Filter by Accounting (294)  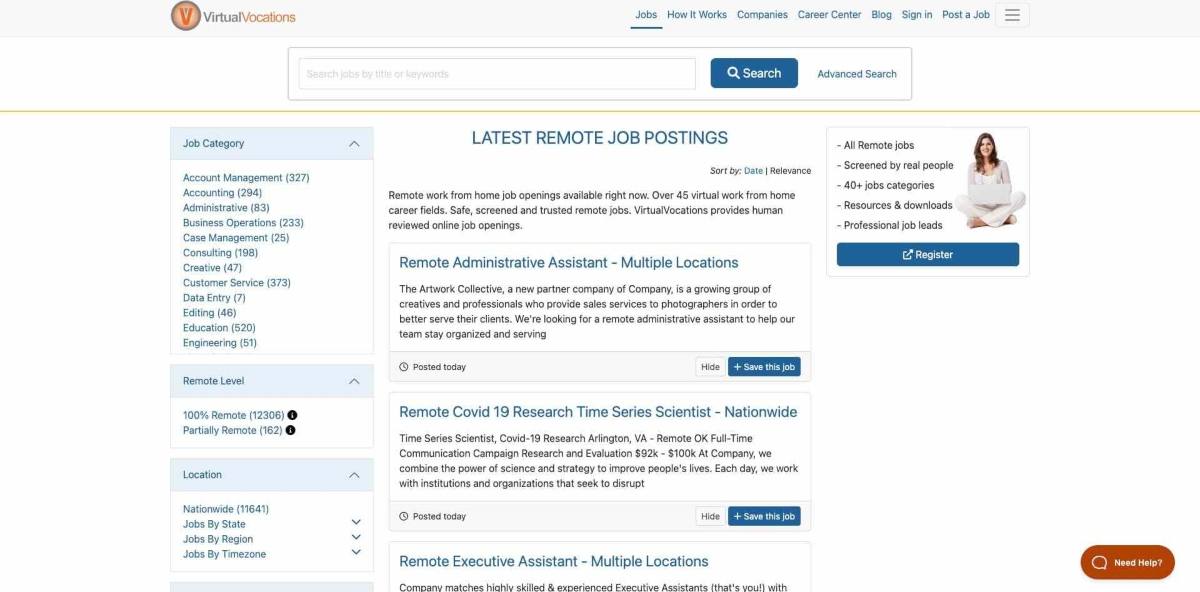[x=222, y=193]
